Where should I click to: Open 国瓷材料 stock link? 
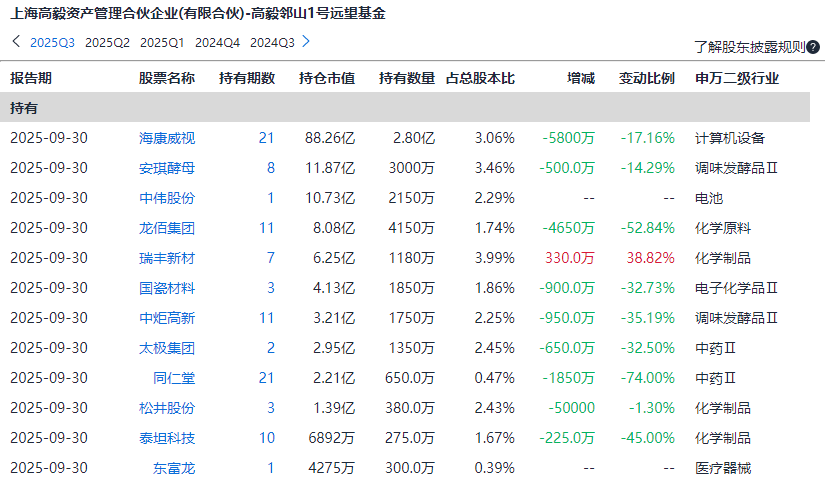(x=167, y=288)
